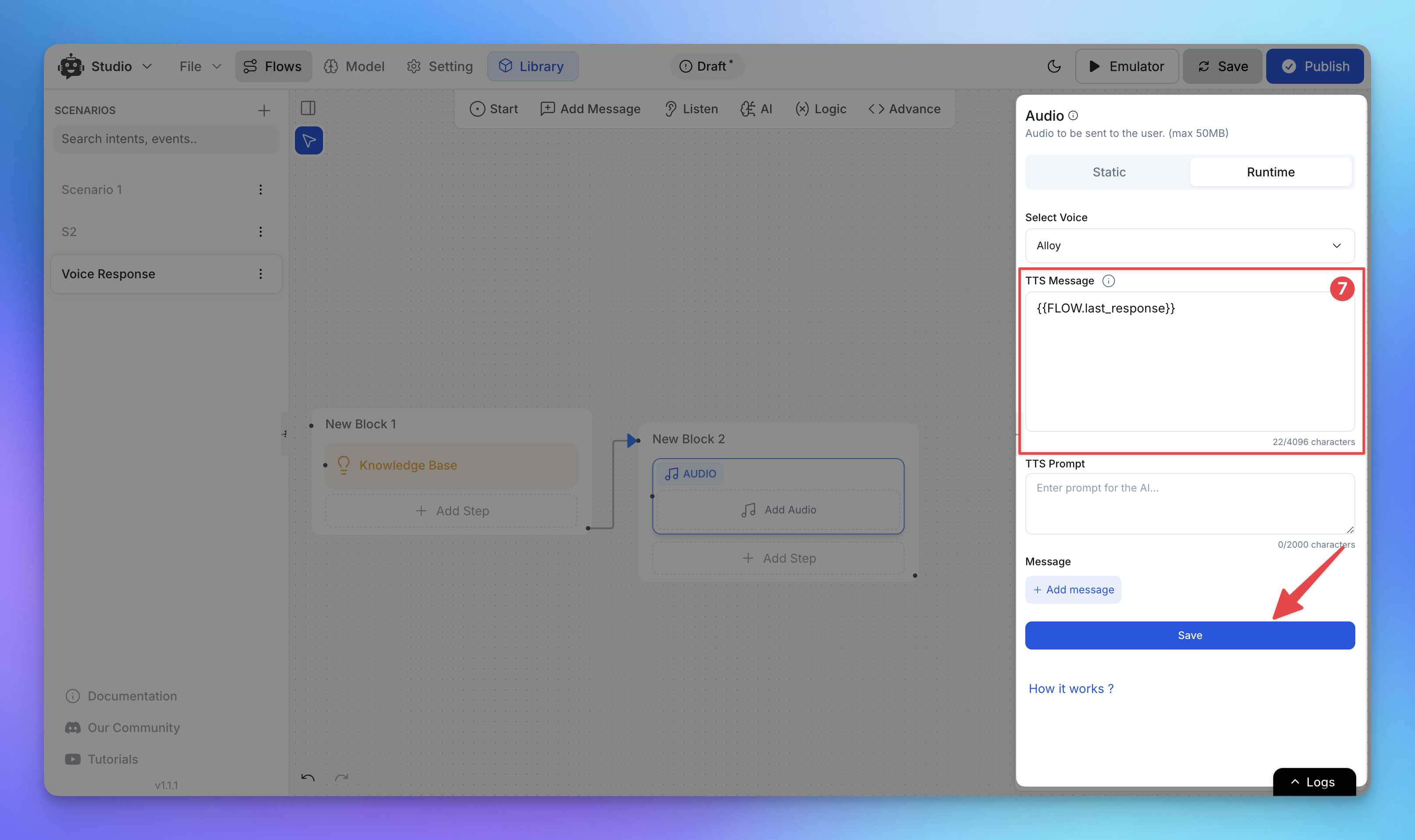Screen dimensions: 1415x840
Task: Click the New Block 1 title
Action: [x=360, y=424]
